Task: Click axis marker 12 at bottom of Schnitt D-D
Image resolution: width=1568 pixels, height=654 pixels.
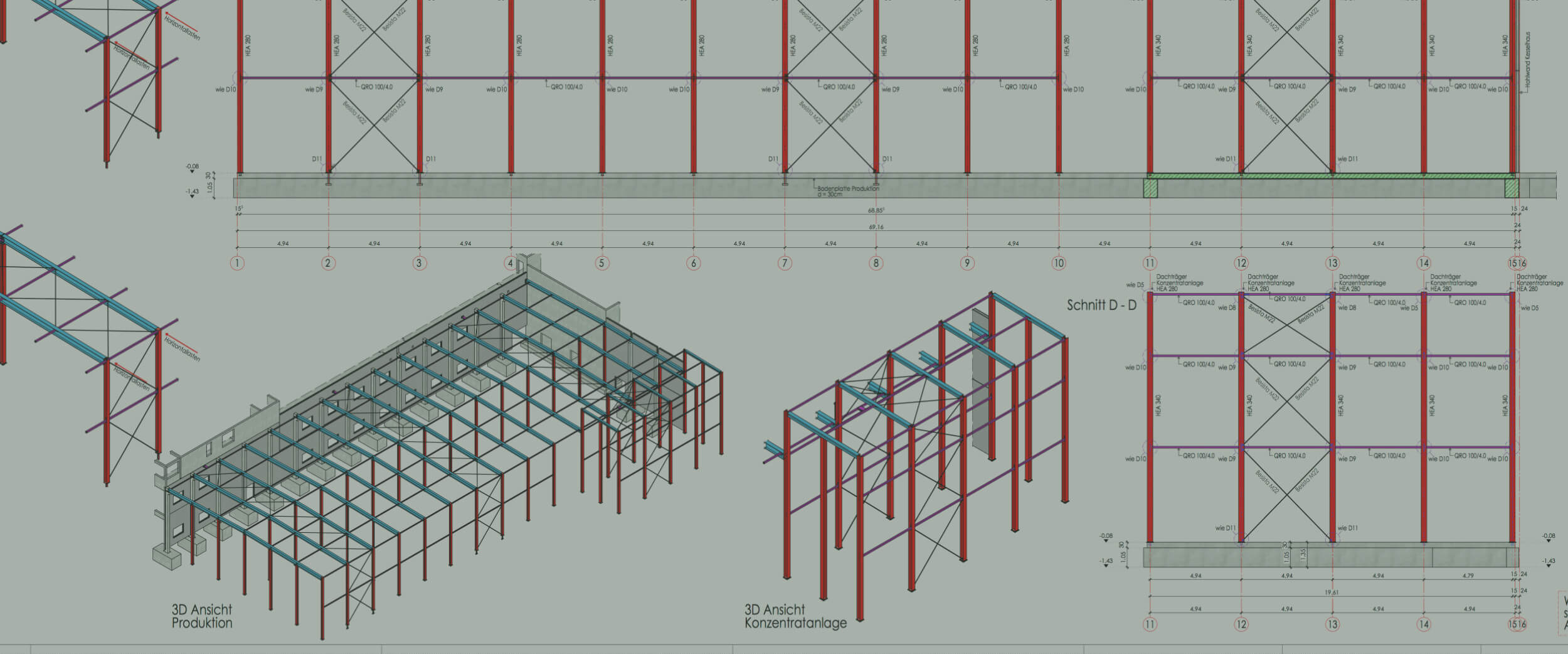Action: 1241,625
